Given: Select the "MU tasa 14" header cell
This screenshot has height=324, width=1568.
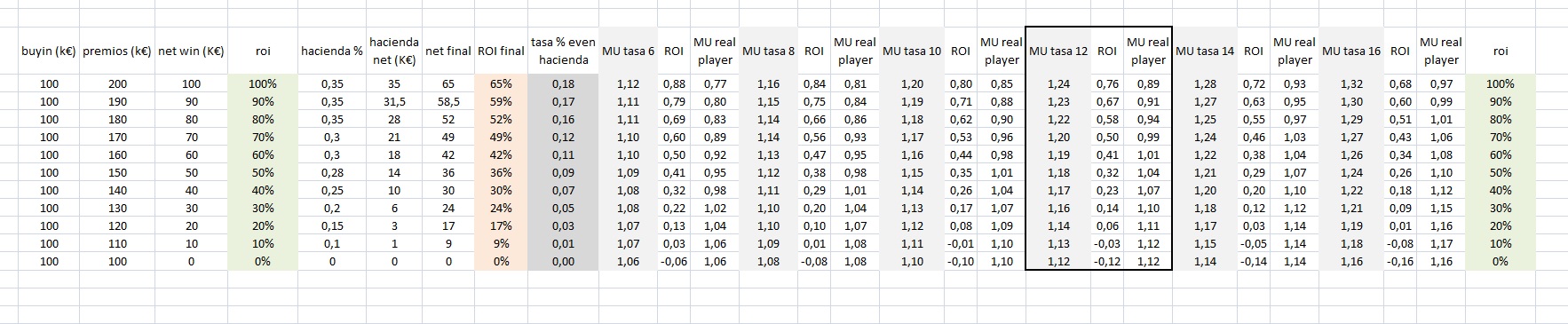Looking at the screenshot, I should [1205, 51].
